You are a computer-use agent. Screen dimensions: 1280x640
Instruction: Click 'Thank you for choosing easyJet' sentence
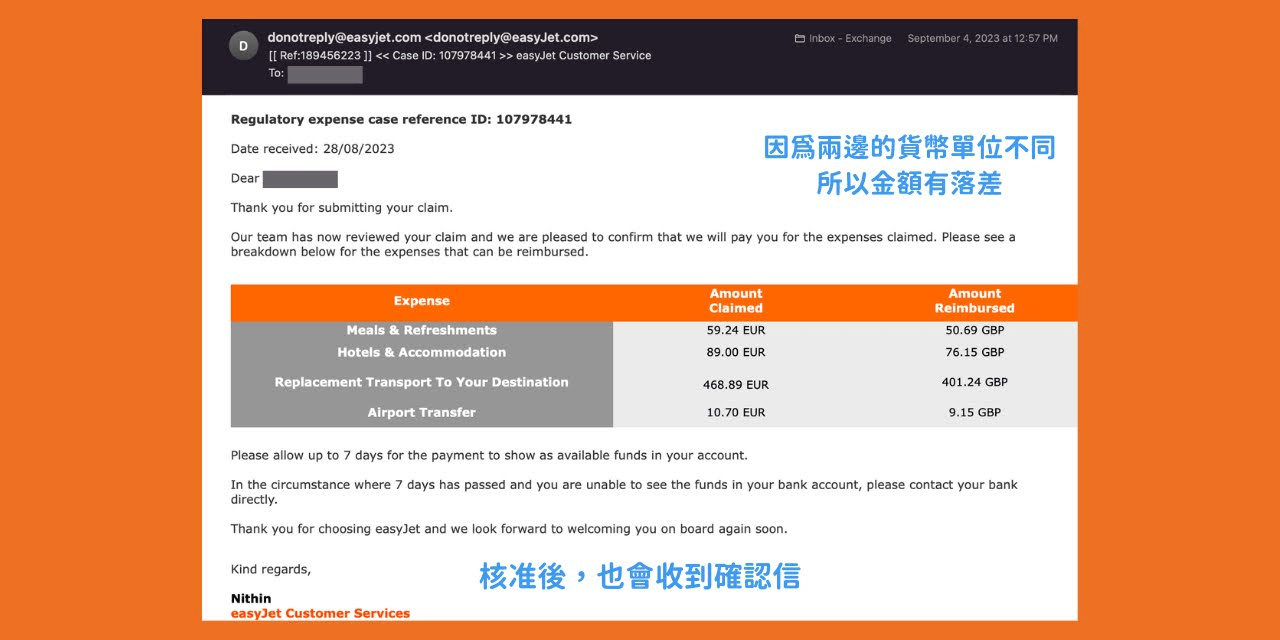pos(509,529)
